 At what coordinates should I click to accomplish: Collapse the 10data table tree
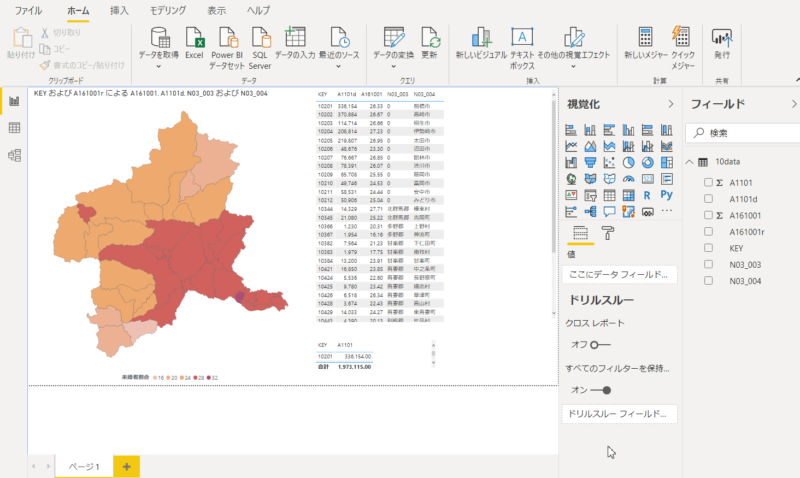click(689, 162)
